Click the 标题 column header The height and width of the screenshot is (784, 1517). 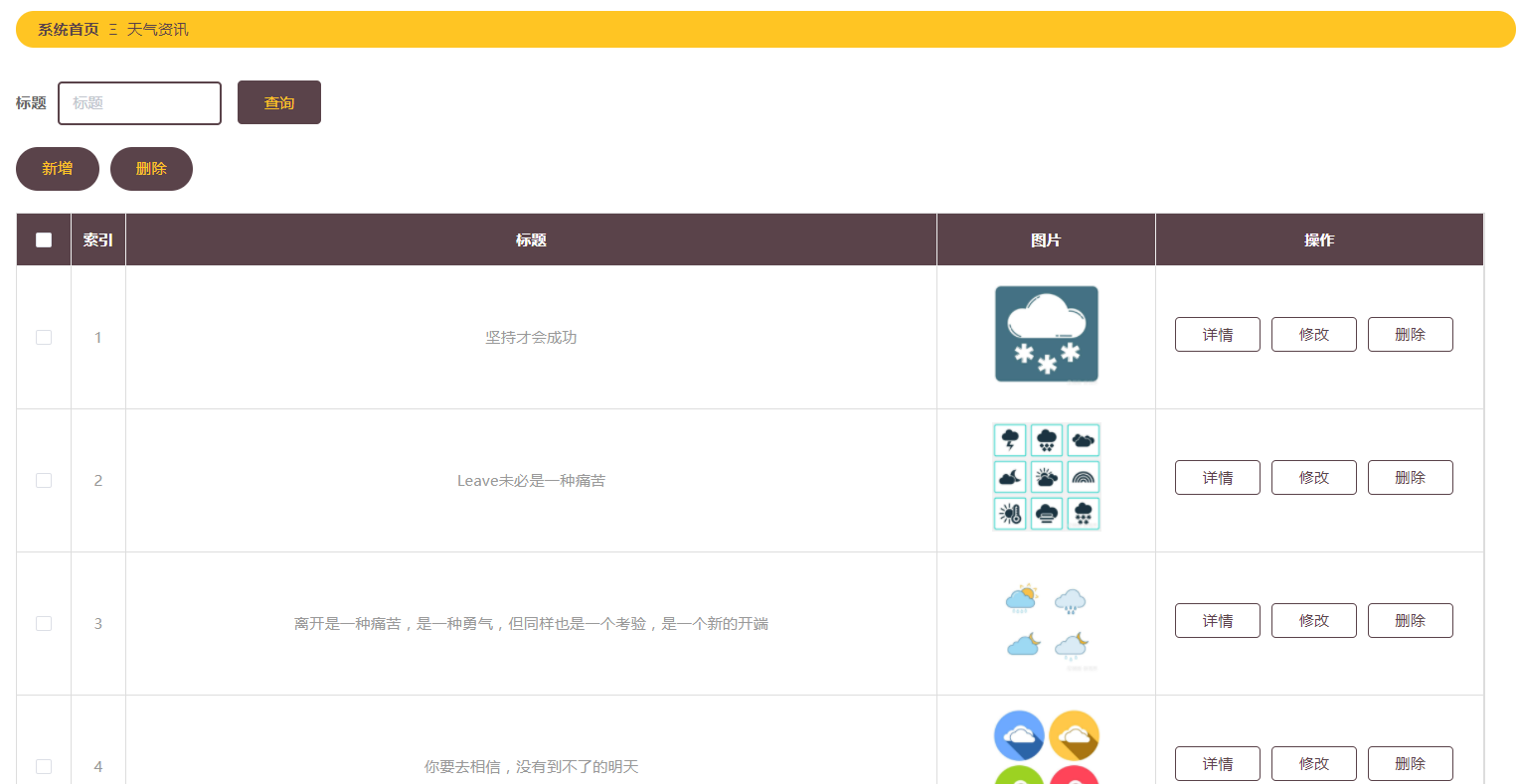[531, 239]
